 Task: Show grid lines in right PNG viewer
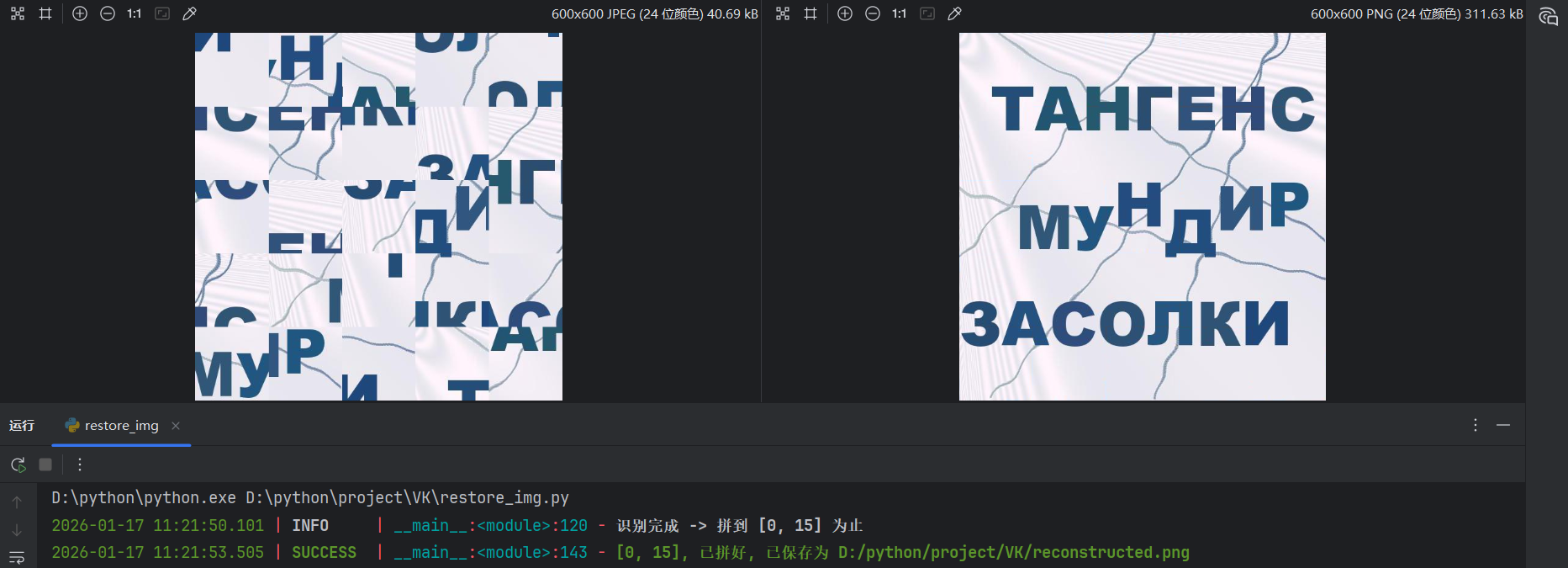click(x=810, y=13)
